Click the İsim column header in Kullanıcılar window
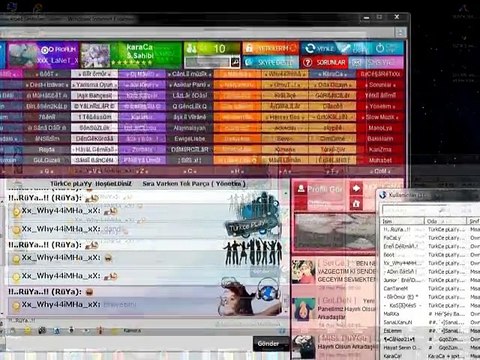Screen dimensions: 480x360 [x=402, y=221]
